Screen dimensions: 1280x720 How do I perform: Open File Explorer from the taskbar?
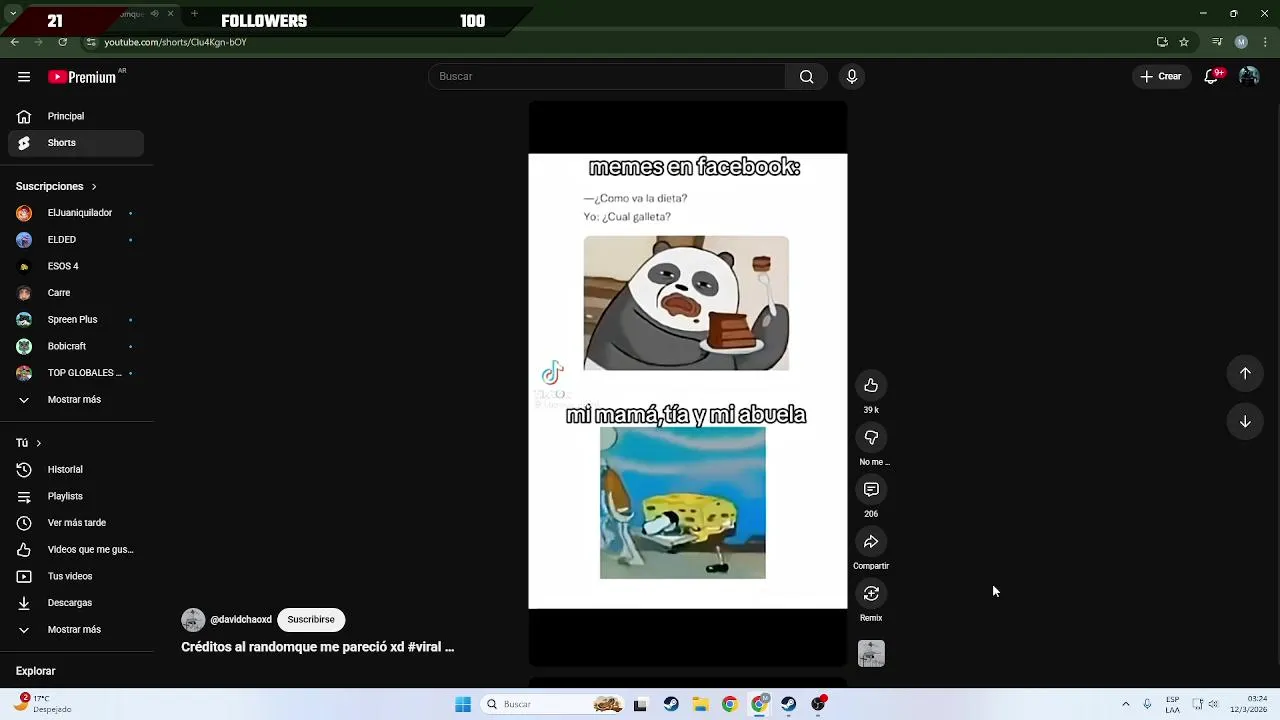(x=700, y=704)
